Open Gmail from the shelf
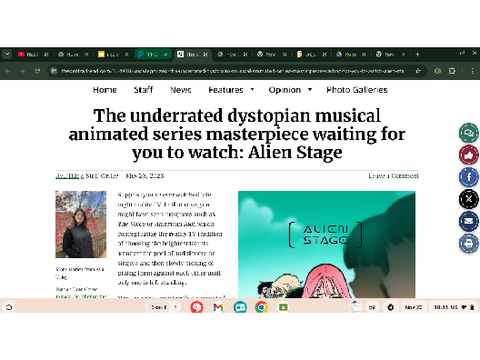 [218, 307]
